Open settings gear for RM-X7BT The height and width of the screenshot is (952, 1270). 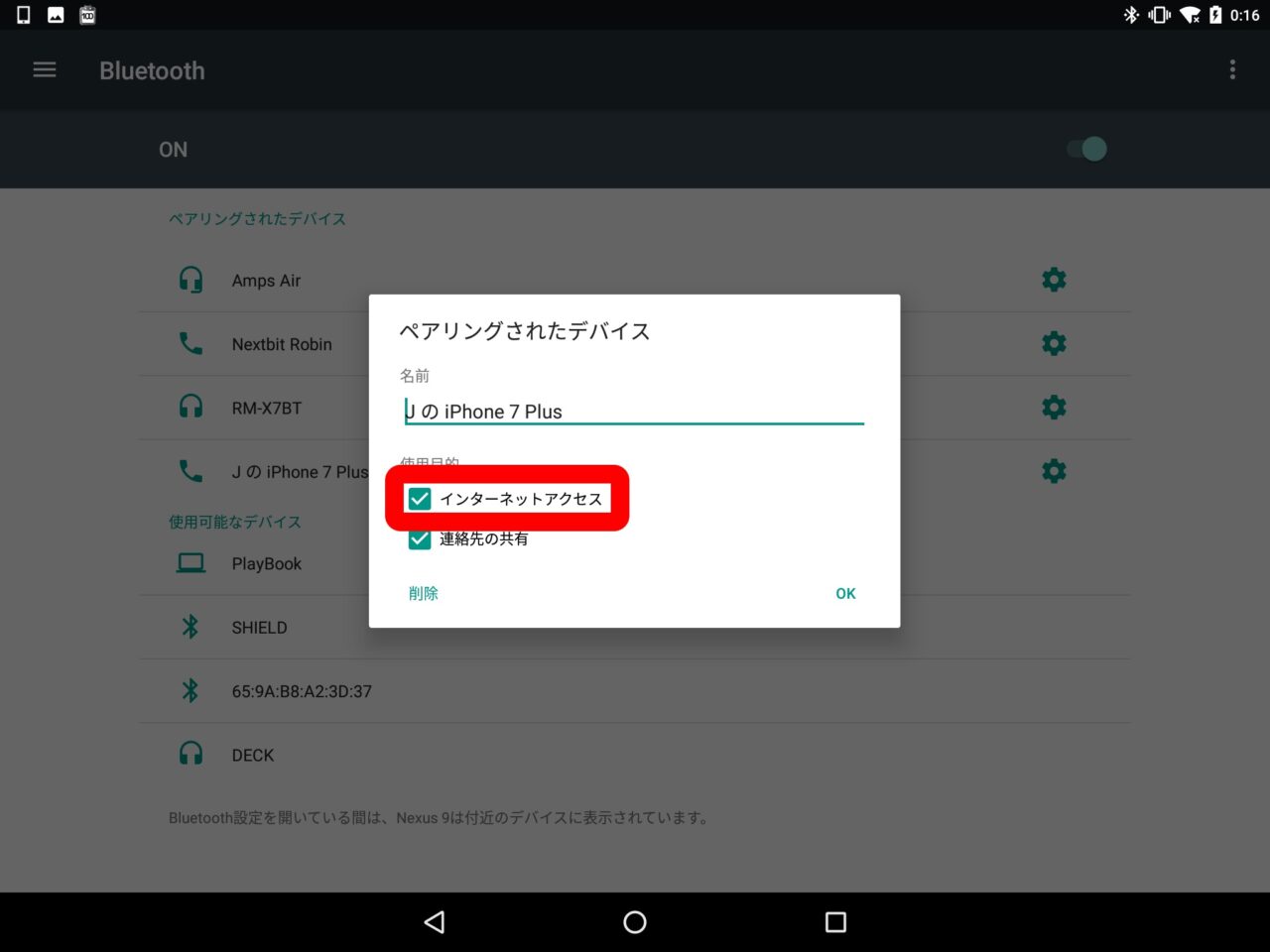coord(1054,408)
